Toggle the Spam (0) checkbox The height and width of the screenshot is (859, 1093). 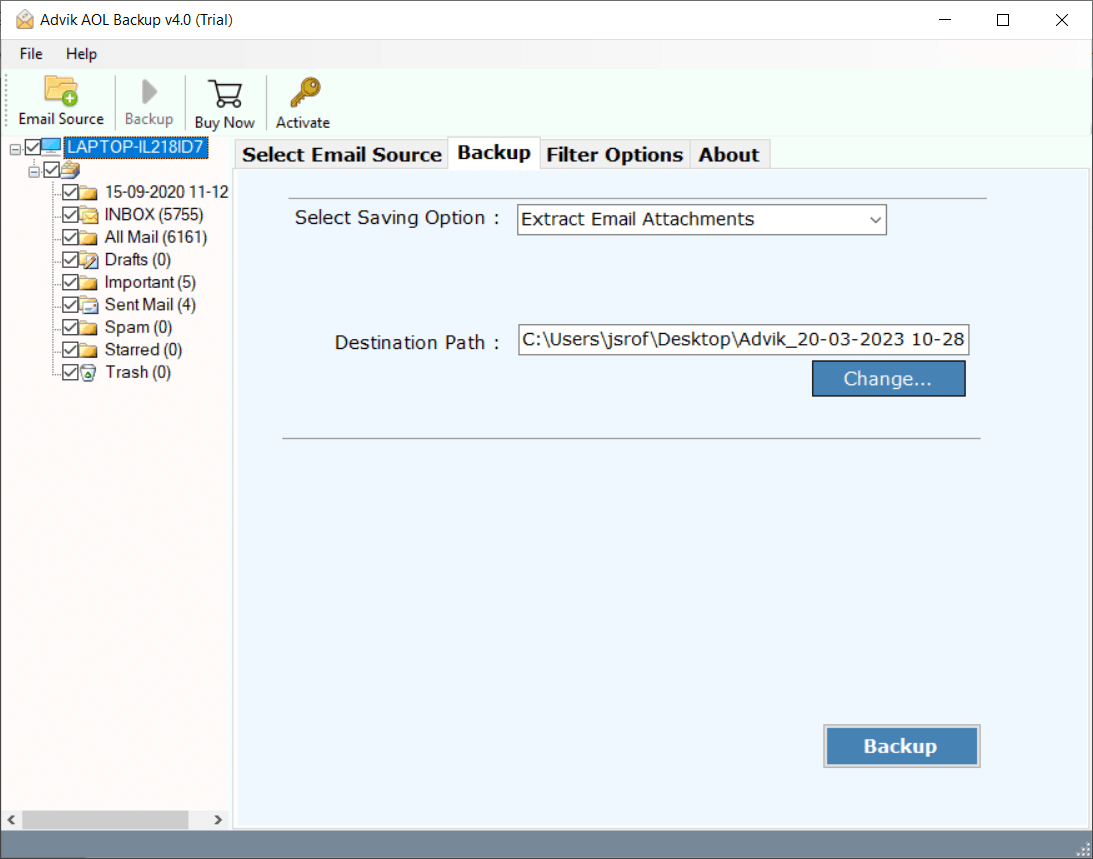(70, 327)
